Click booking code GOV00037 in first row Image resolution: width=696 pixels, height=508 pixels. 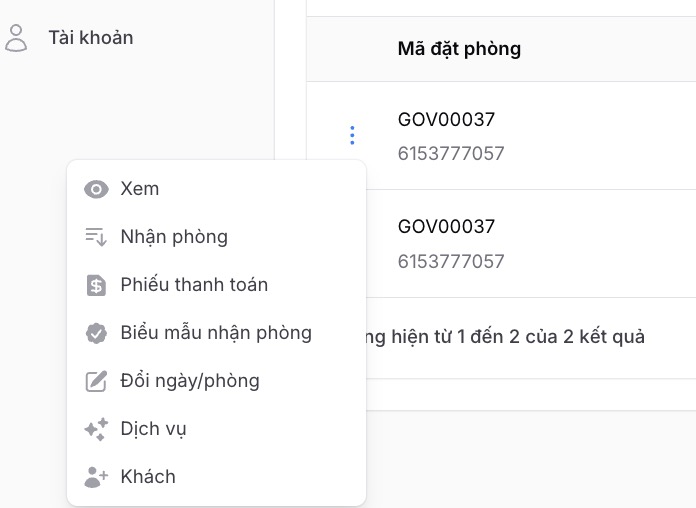446,120
